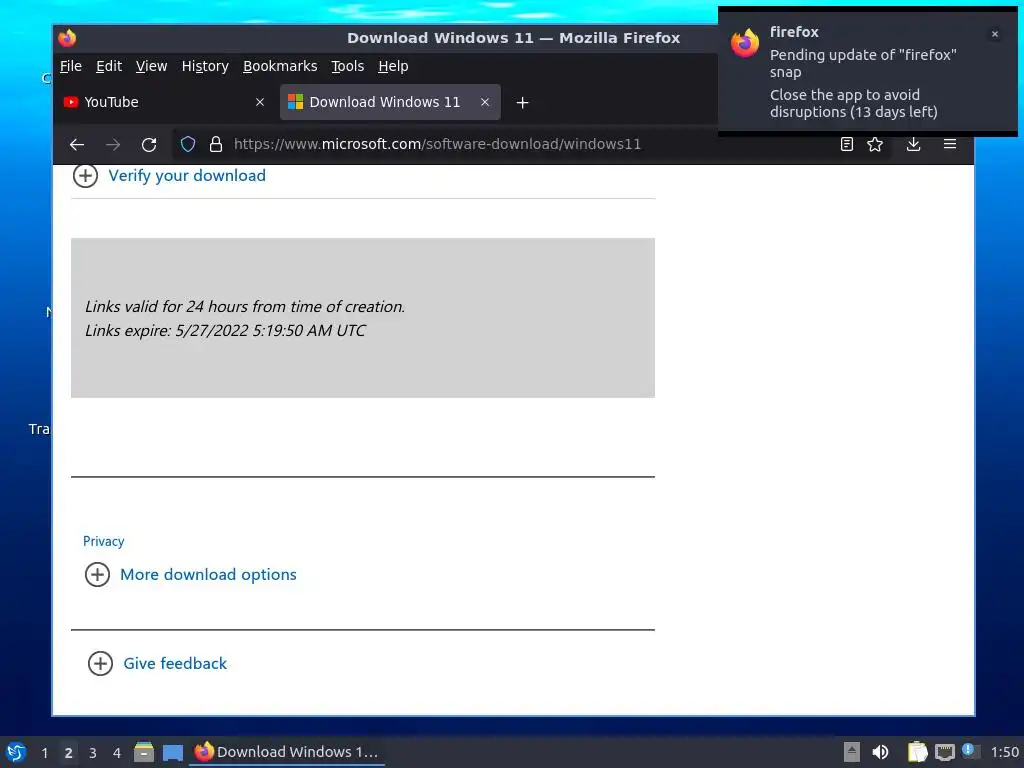This screenshot has width=1024, height=768.
Task: Open the Lubuntu start menu
Action: [16, 752]
